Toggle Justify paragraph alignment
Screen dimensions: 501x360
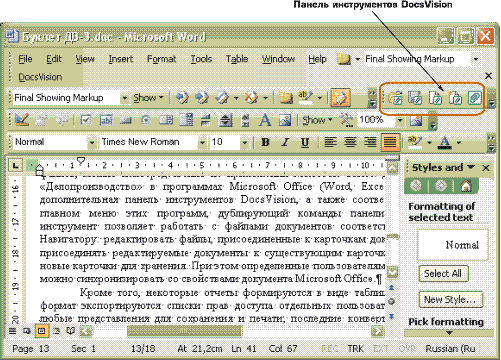[x=390, y=142]
